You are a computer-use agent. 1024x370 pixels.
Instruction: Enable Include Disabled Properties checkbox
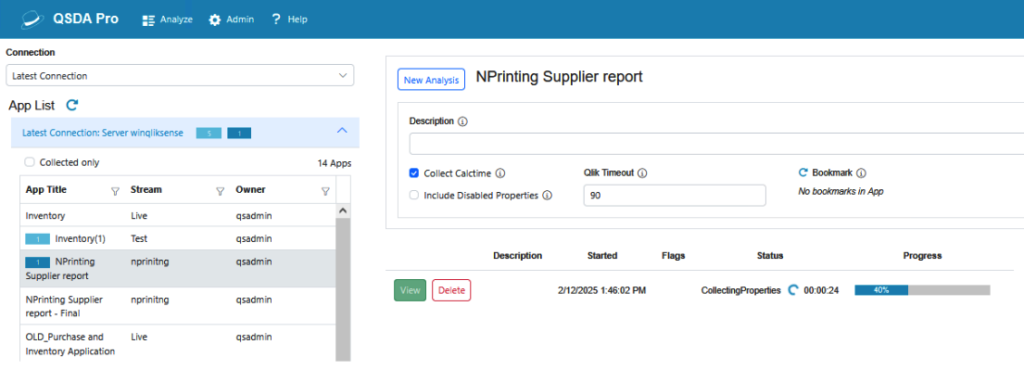tap(413, 194)
